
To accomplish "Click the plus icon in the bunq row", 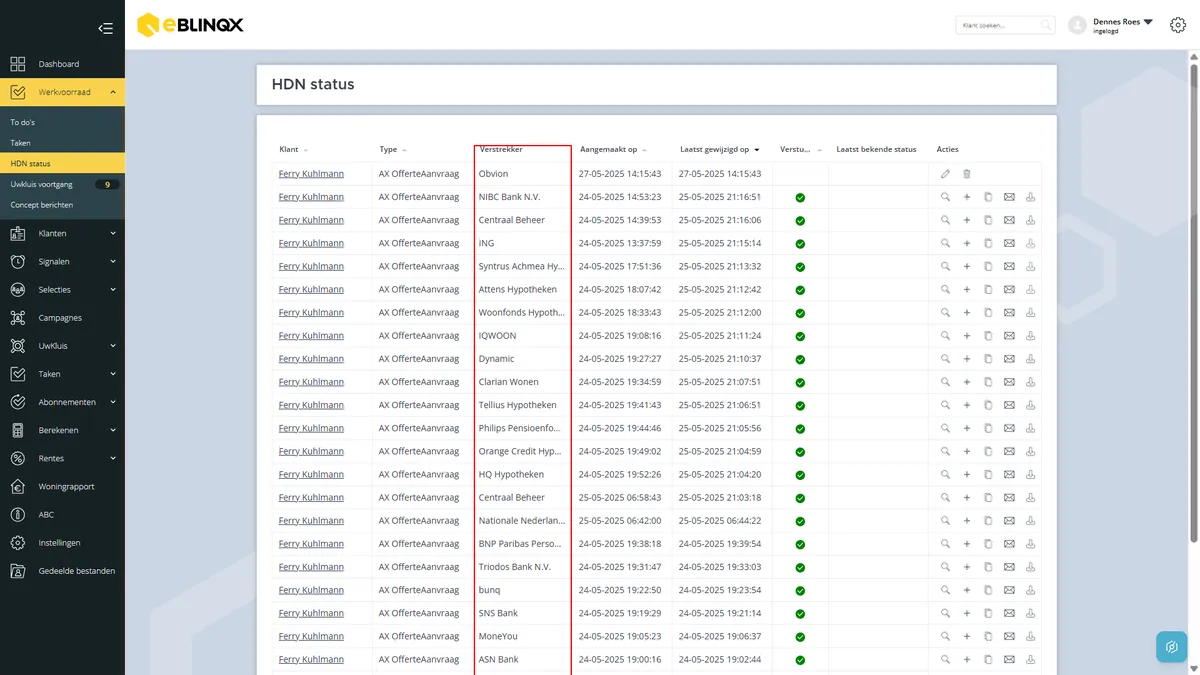I will point(967,590).
